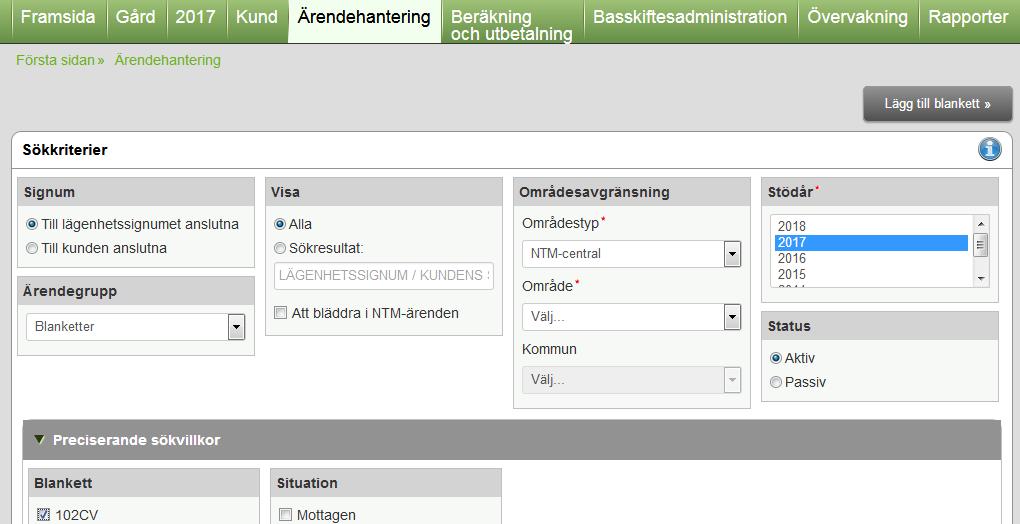The height and width of the screenshot is (524, 1020).
Task: Toggle the Mottagen situation checkbox
Action: coord(285,515)
